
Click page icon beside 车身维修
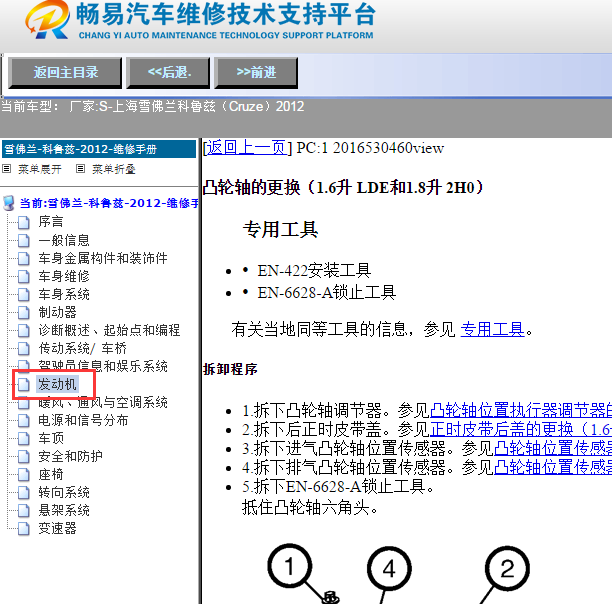click(x=24, y=277)
